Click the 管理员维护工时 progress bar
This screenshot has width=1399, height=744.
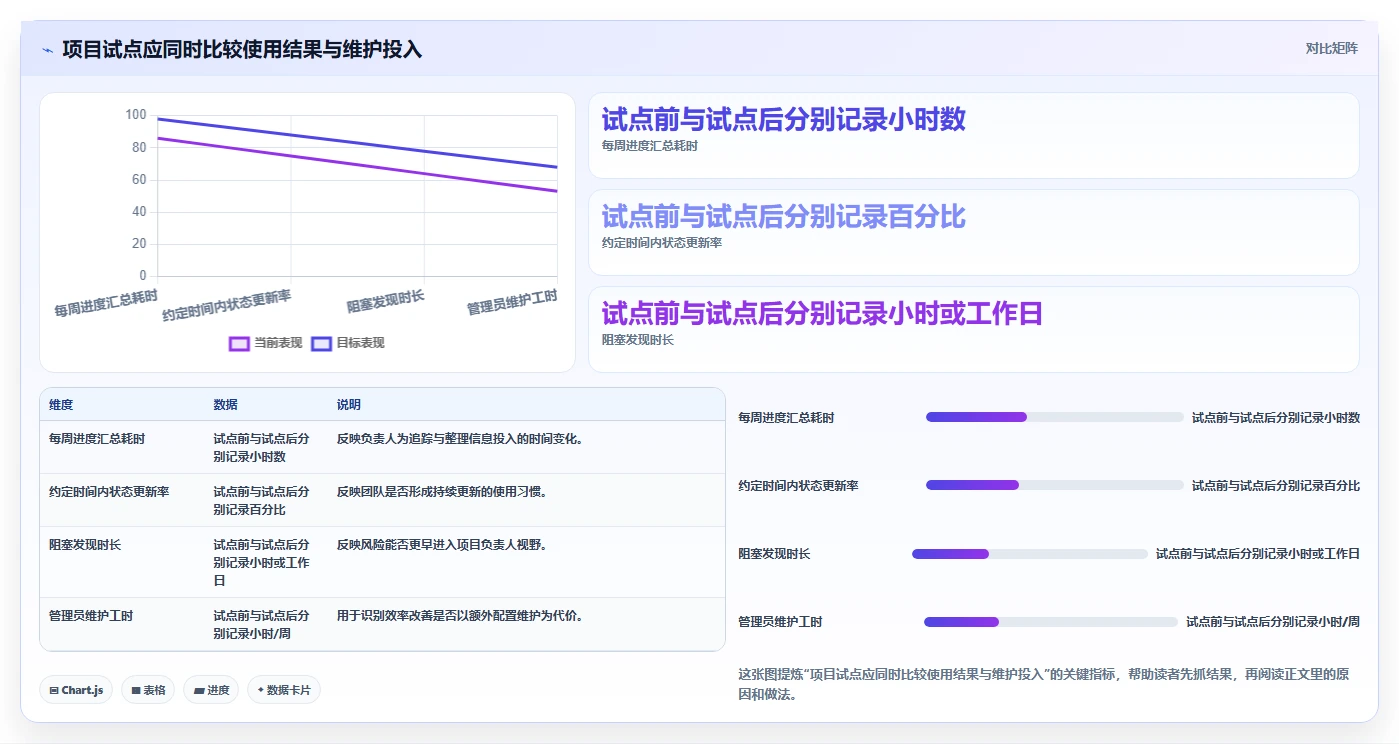[1051, 622]
